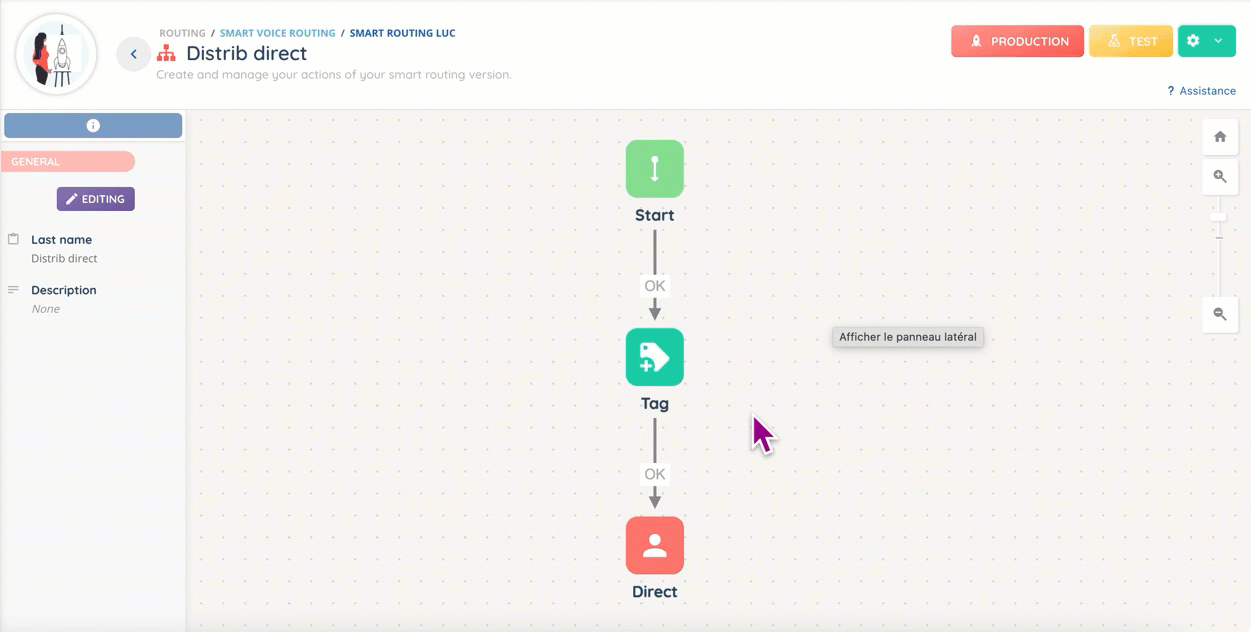The height and width of the screenshot is (632, 1251).
Task: Open the Smart Routing Luc breadcrumb
Action: (x=402, y=33)
